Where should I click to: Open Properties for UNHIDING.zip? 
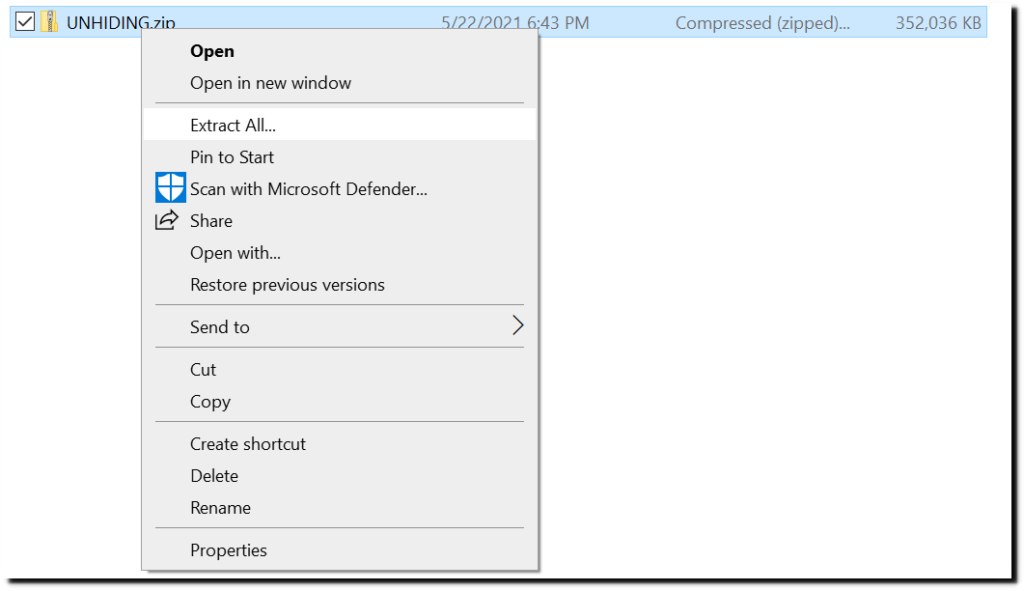point(340,551)
